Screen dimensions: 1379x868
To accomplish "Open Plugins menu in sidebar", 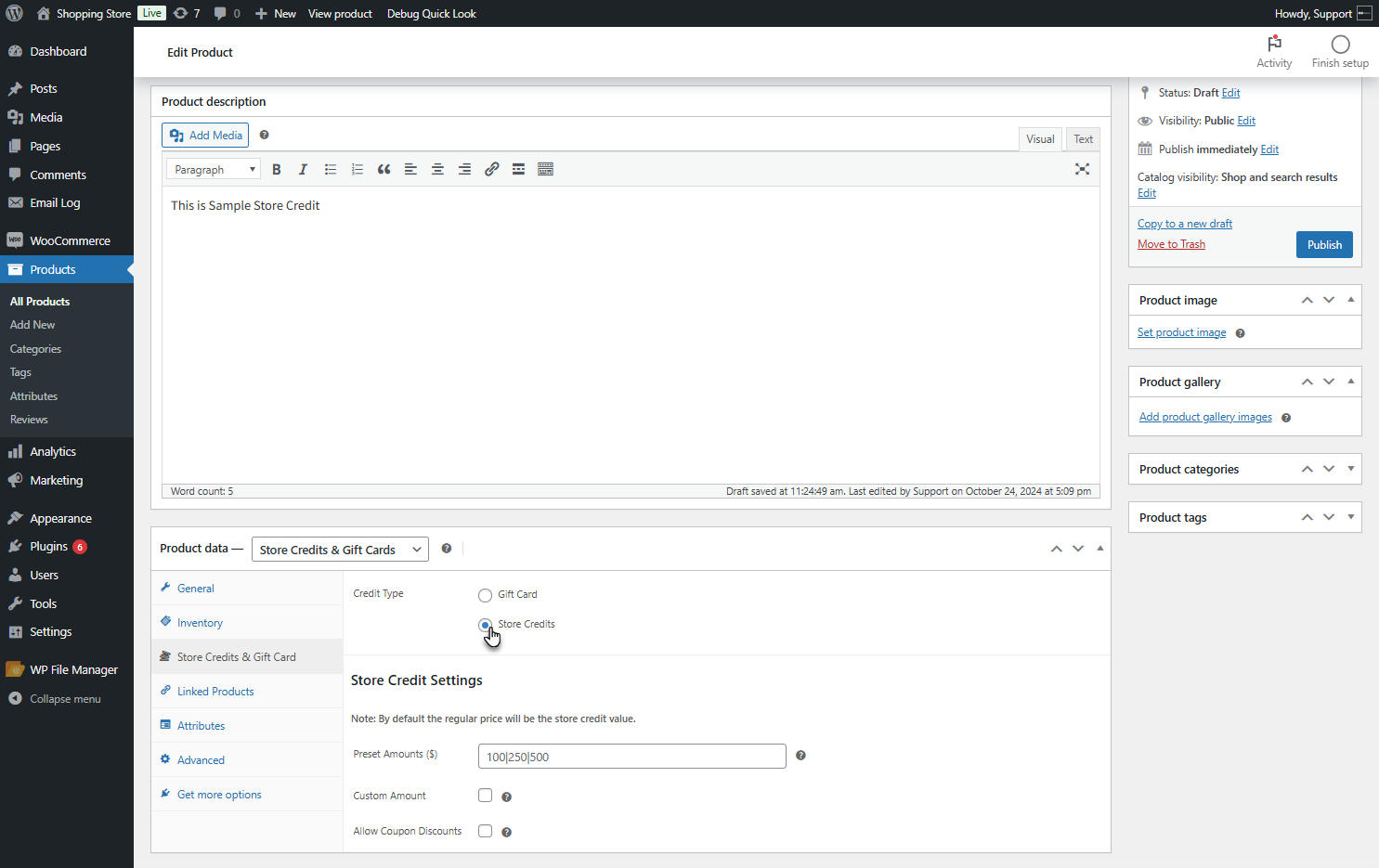I will (67, 547).
